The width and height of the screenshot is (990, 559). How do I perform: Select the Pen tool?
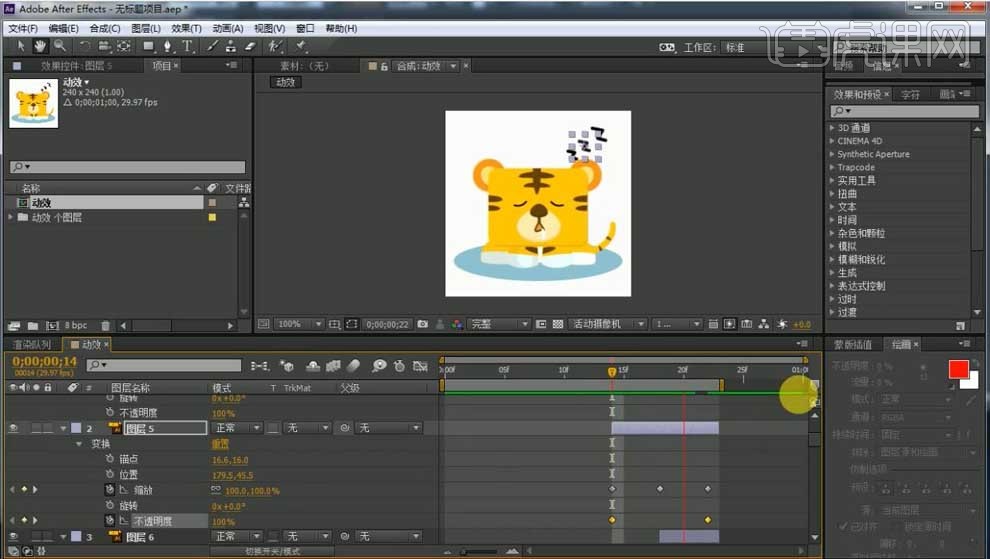click(x=166, y=46)
